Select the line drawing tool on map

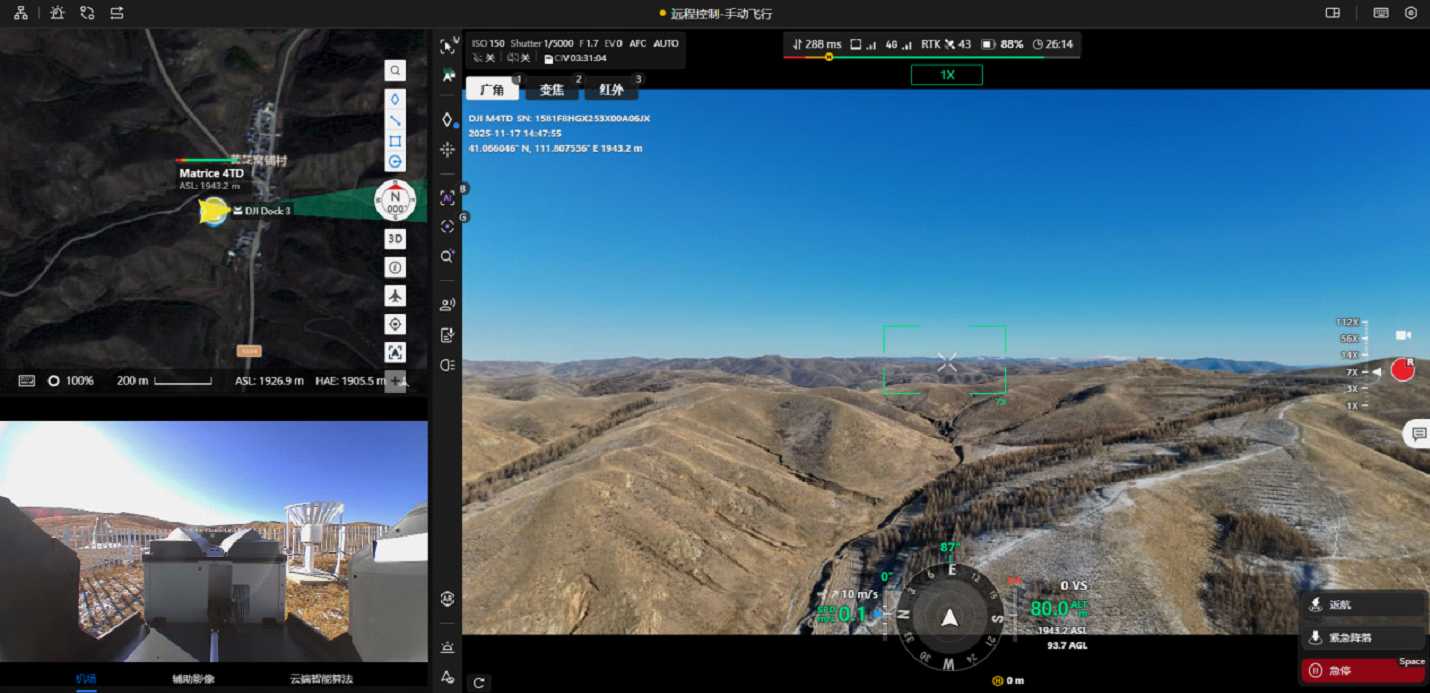point(396,120)
